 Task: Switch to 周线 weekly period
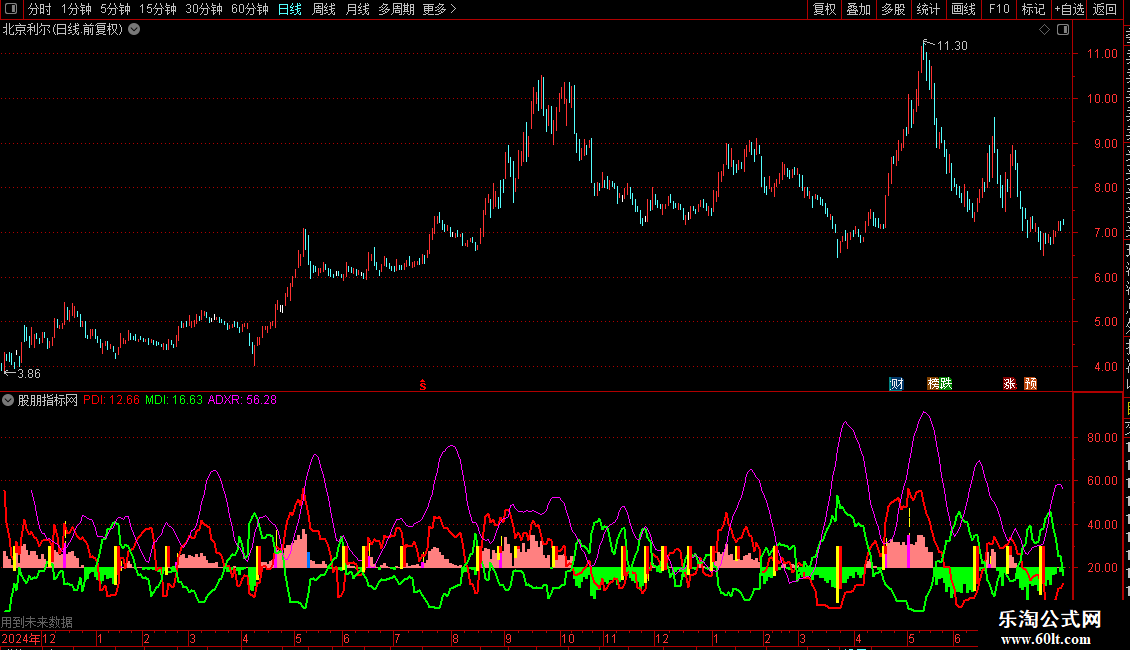(324, 9)
